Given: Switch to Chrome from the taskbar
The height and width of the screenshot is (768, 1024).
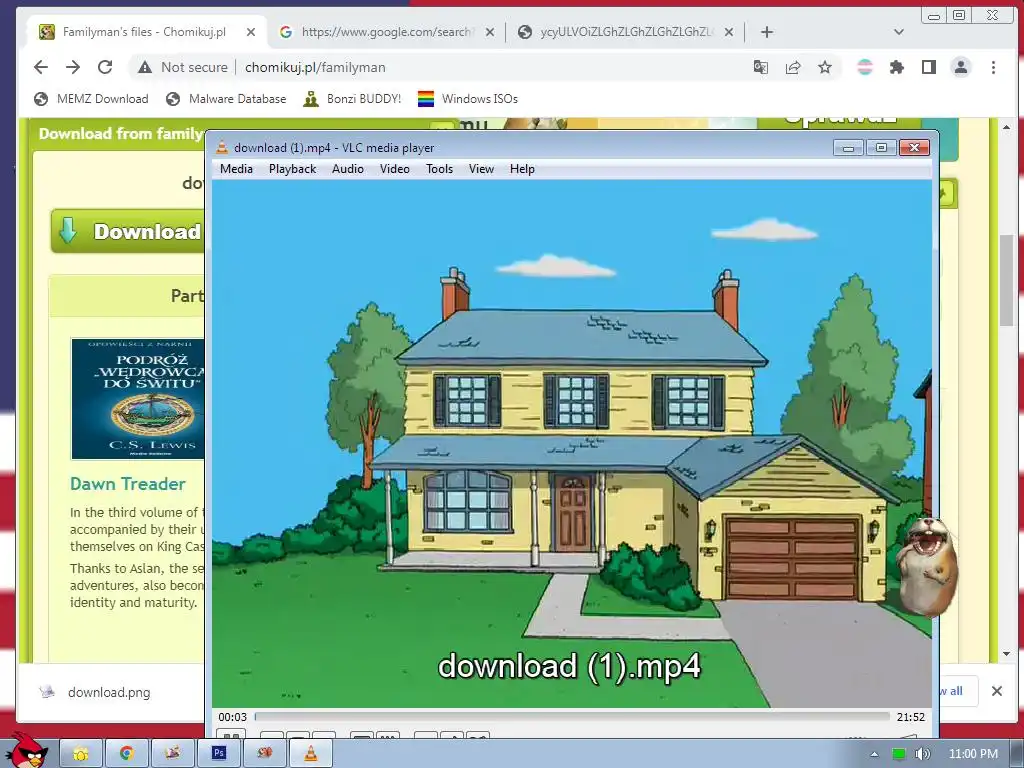Looking at the screenshot, I should pos(127,754).
